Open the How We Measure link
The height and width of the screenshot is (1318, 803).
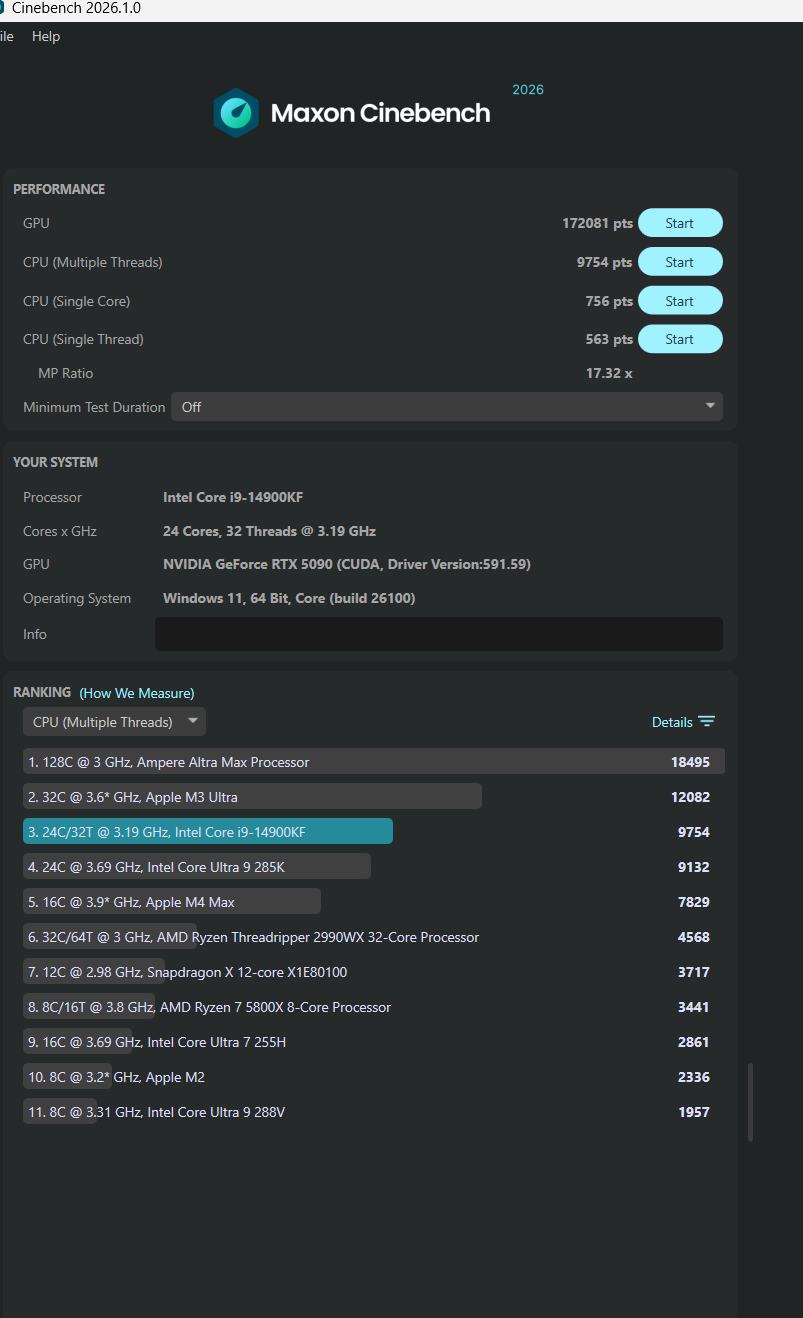(x=137, y=693)
